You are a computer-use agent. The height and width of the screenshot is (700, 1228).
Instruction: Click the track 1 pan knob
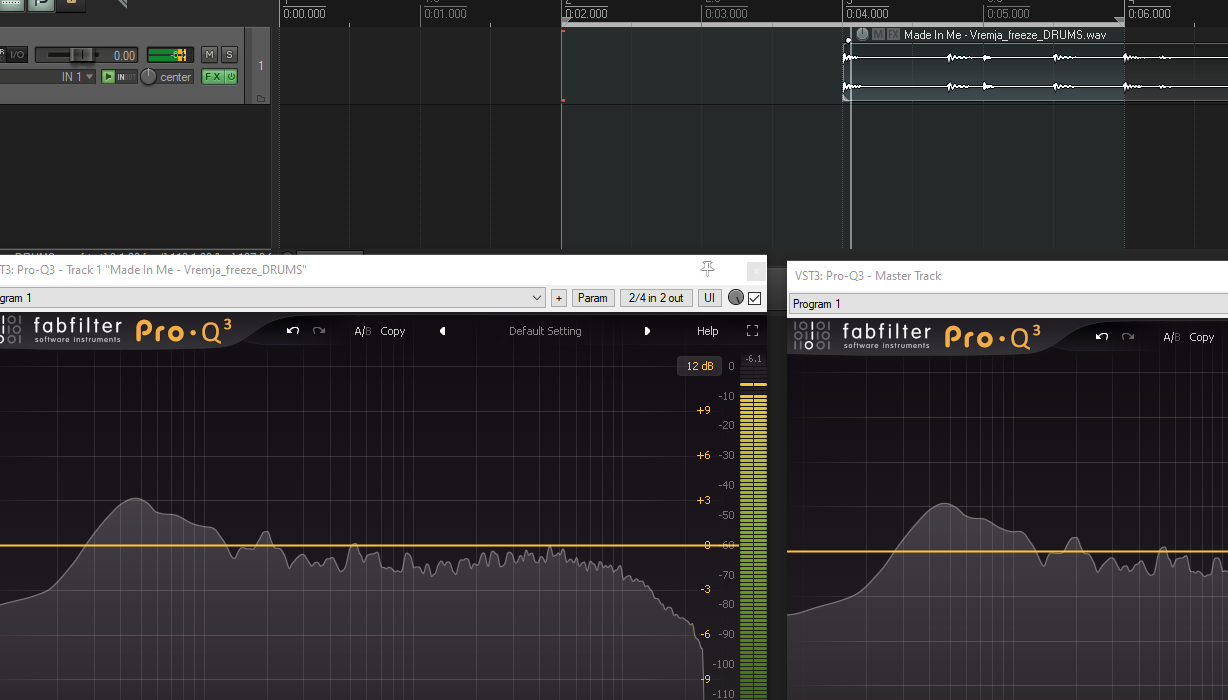pyautogui.click(x=148, y=77)
